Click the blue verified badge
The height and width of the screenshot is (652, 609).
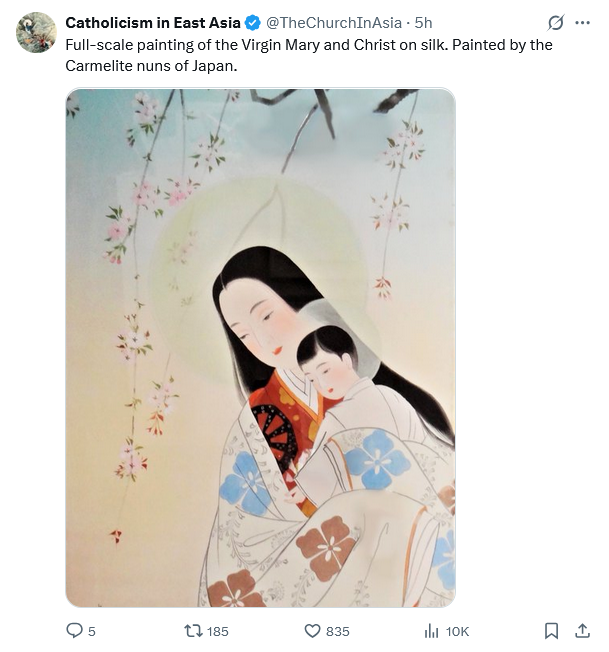coord(253,23)
